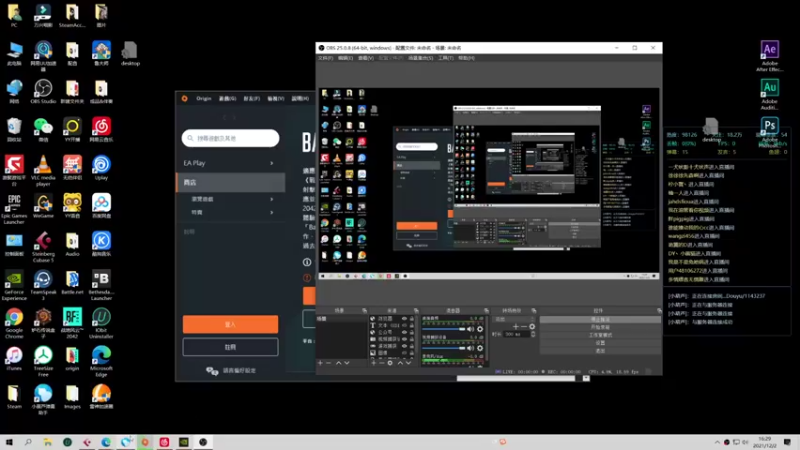
Task: Click the 设置 button in OBS controls
Action: pyautogui.click(x=600, y=343)
